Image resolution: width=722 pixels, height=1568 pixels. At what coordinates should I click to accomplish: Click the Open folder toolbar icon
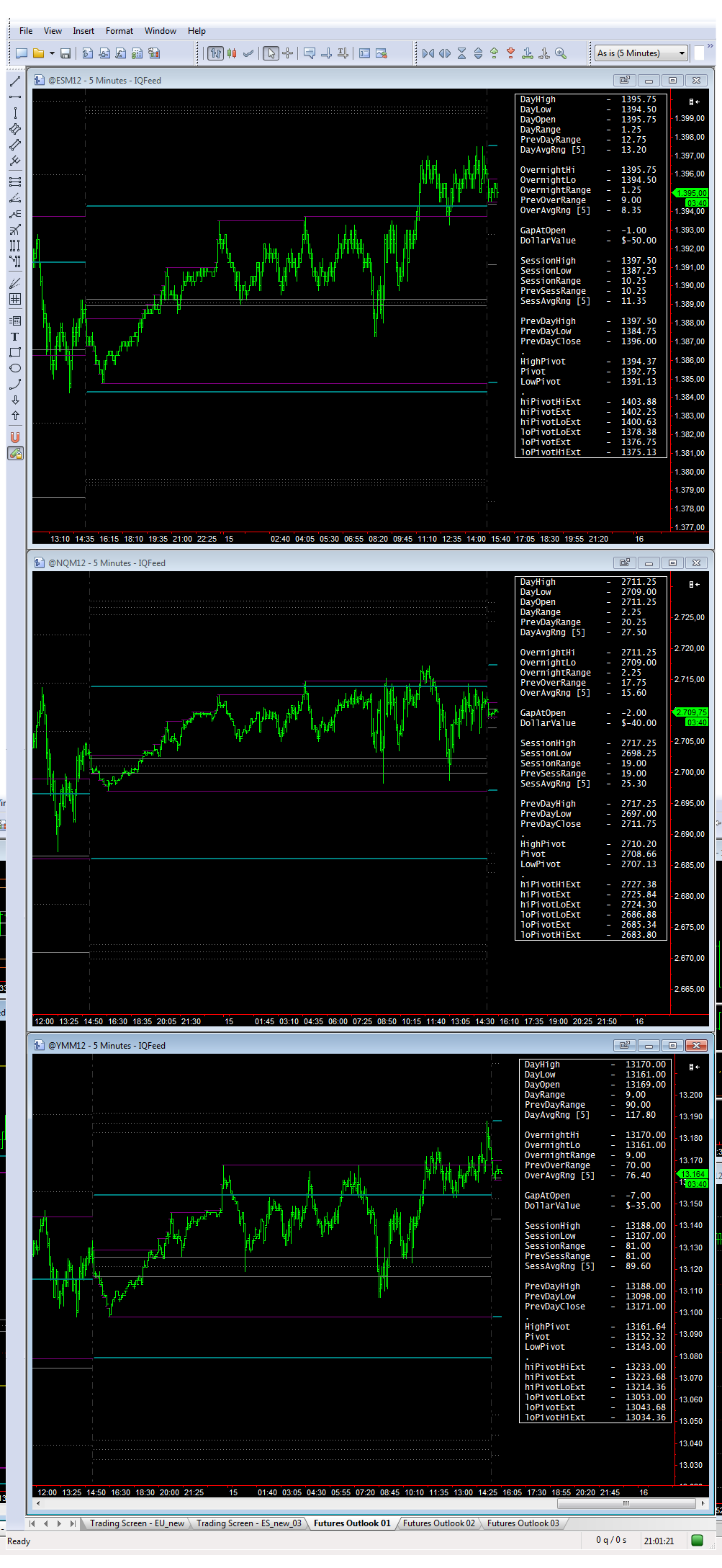38,53
